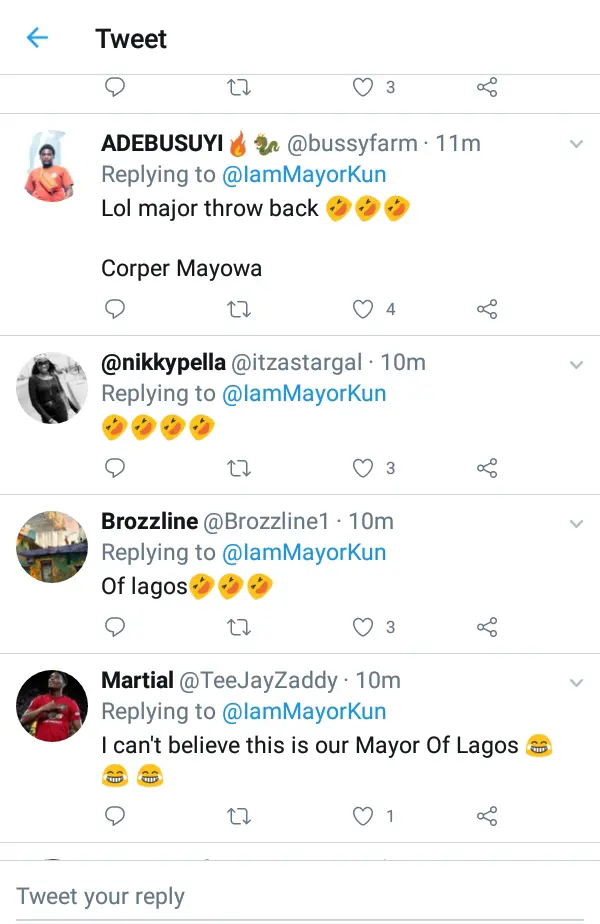Expand menu arrow on @nikkypella's tweet
Image resolution: width=600 pixels, height=924 pixels.
coord(576,365)
